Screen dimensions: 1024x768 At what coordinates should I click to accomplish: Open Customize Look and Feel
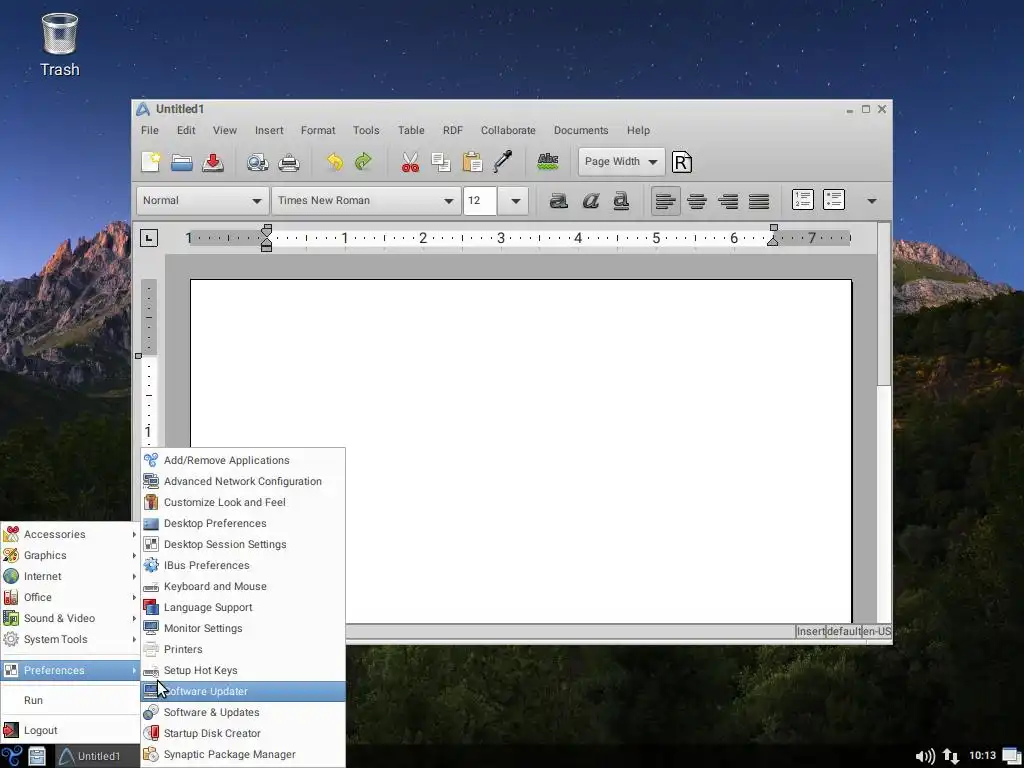tap(244, 502)
